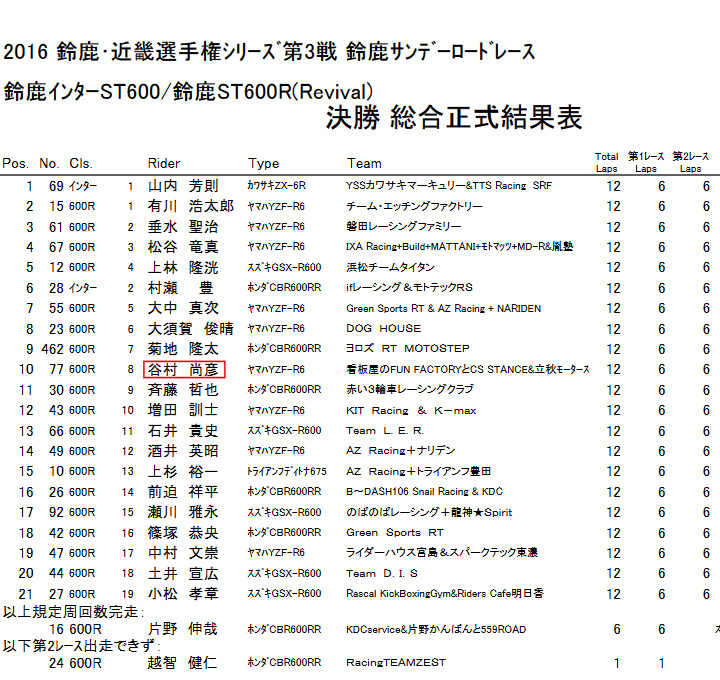Click the Team column header
This screenshot has width=720, height=680.
click(364, 163)
